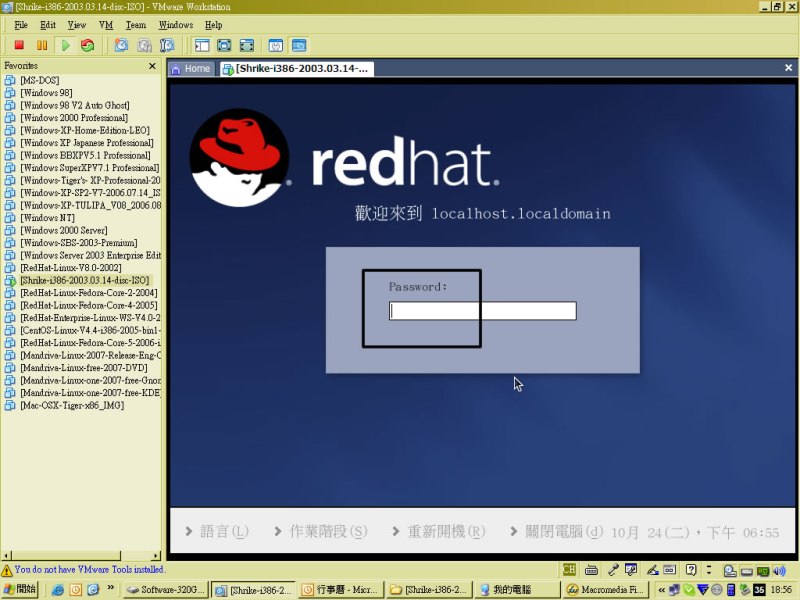Select [Windows SuperXPV7.1 Professional] favorite

89,168
